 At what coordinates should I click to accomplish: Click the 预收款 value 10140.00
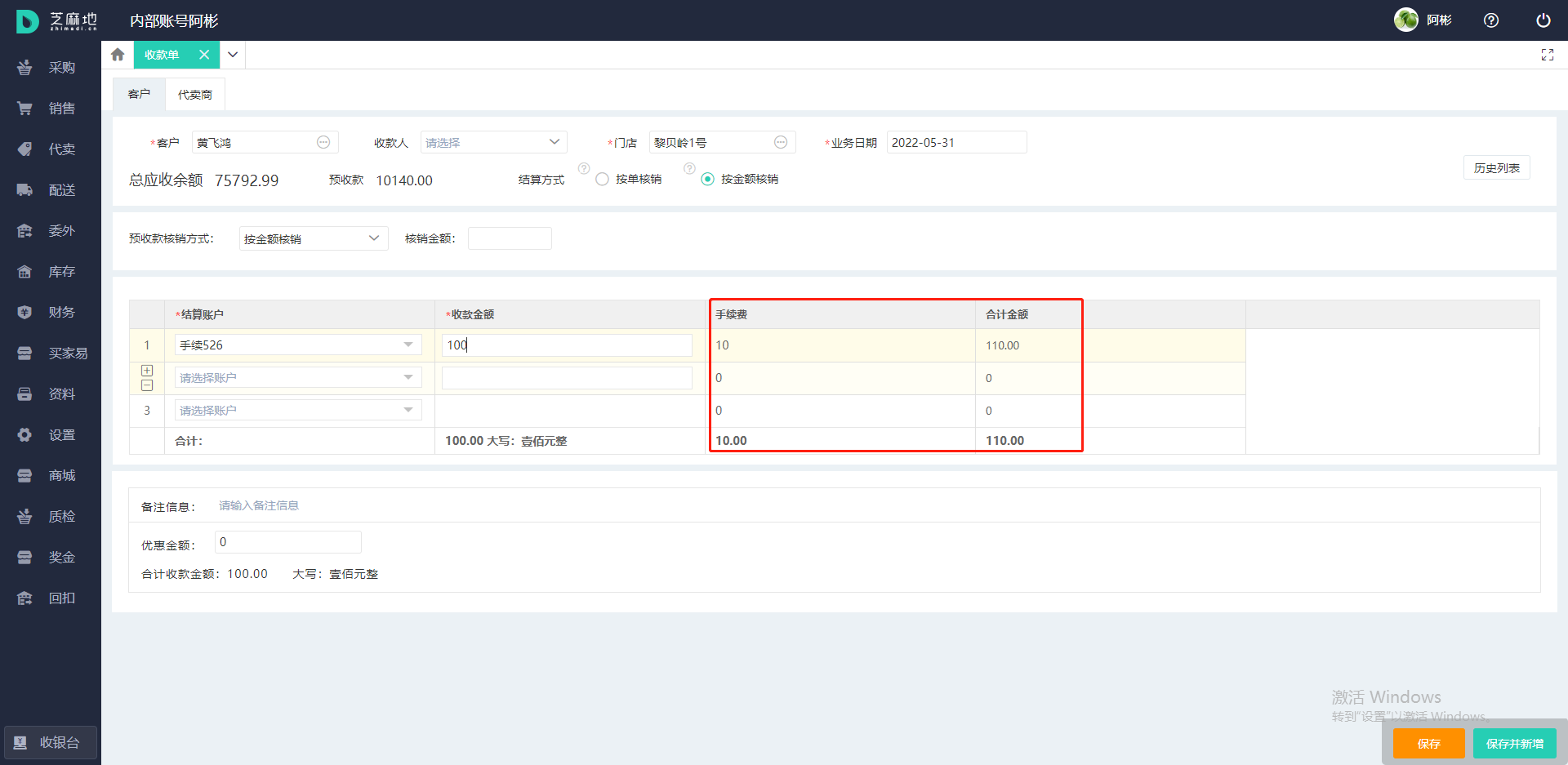coord(404,180)
